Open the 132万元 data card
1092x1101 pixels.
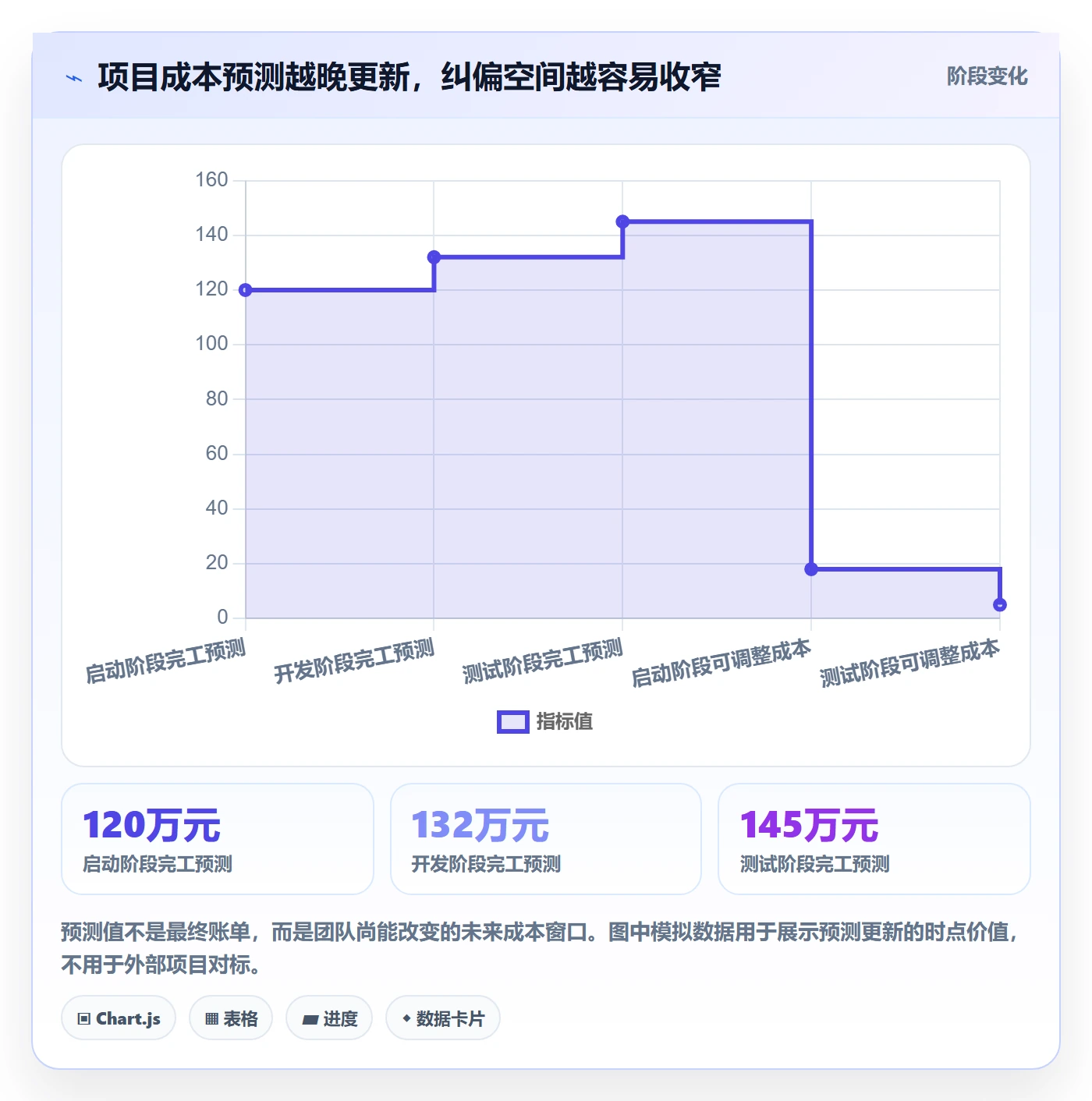click(x=546, y=839)
